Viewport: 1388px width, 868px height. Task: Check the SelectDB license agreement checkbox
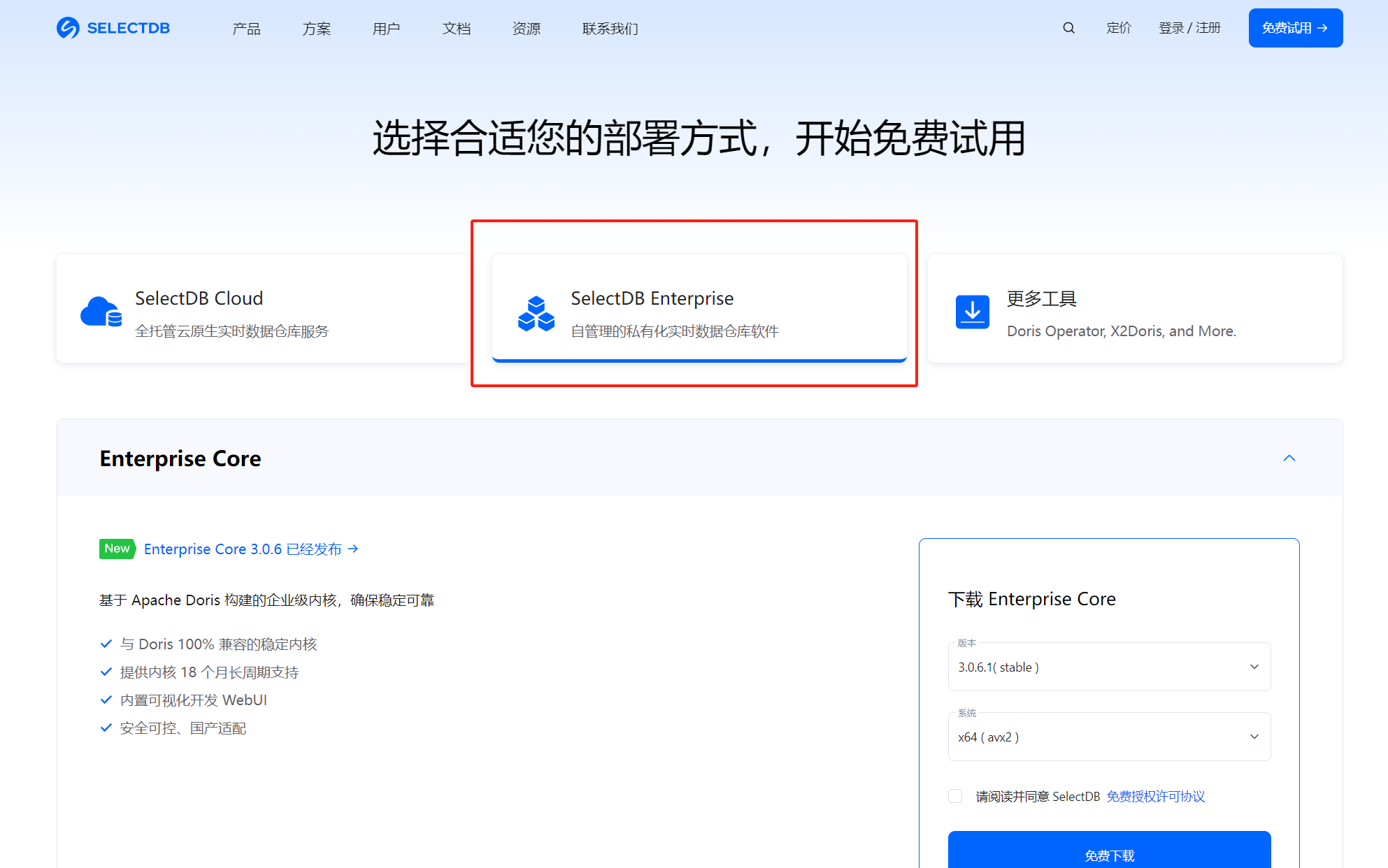[x=955, y=796]
